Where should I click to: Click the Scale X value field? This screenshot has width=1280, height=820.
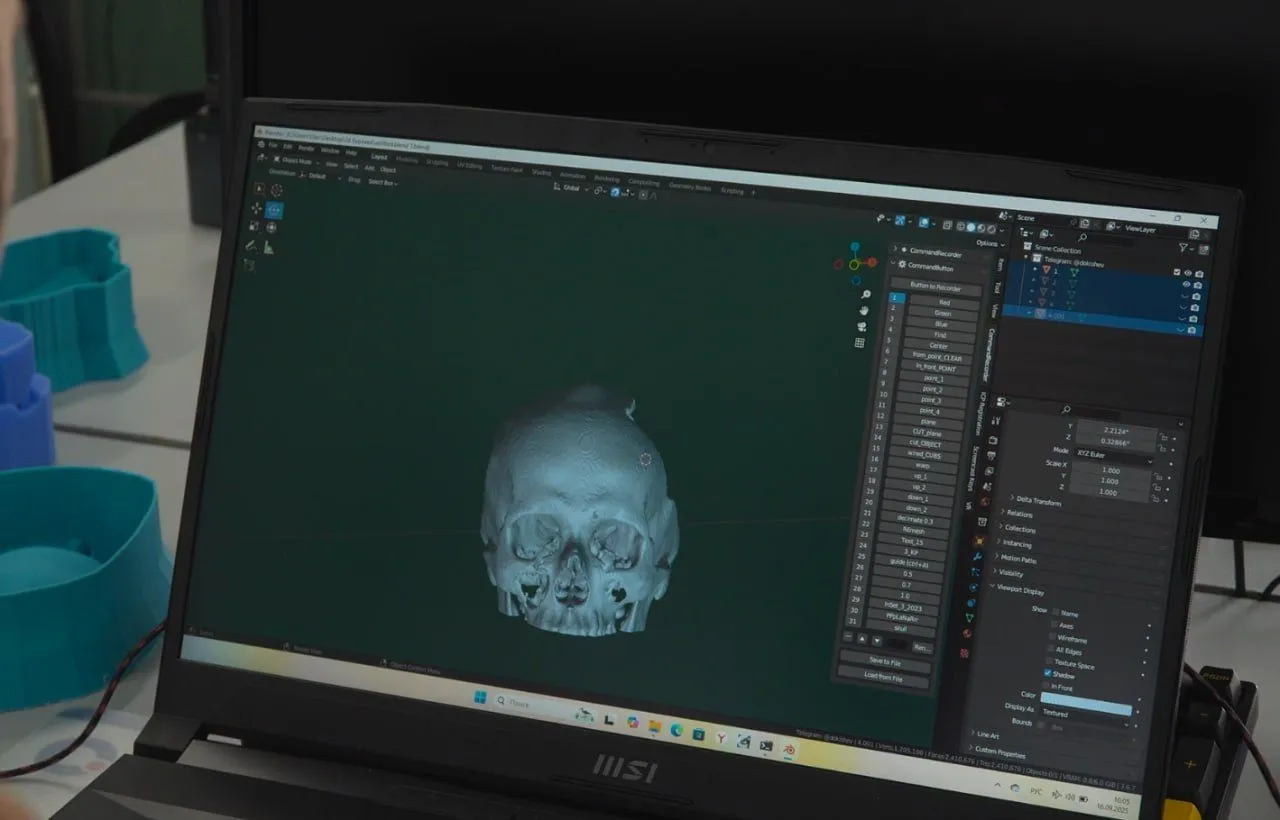point(1111,470)
